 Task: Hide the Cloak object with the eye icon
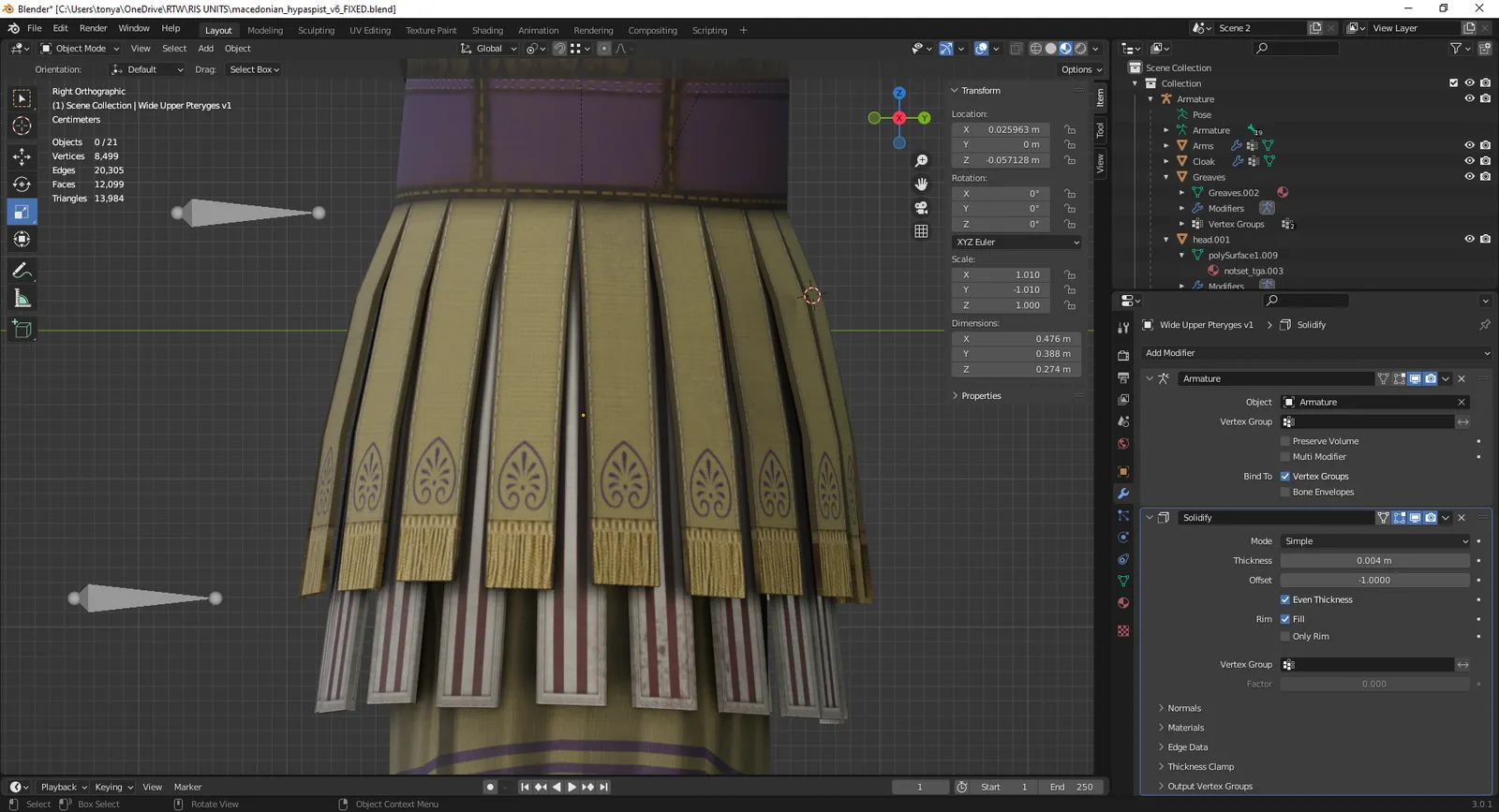[x=1469, y=161]
